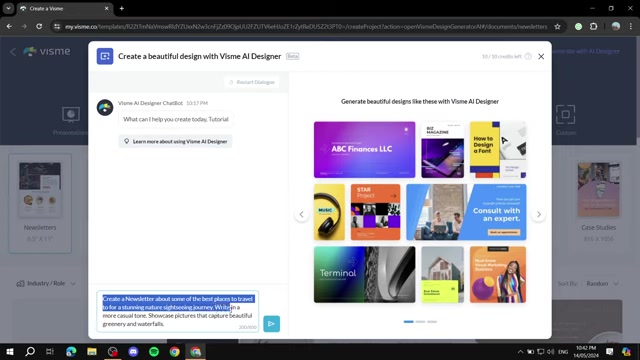The height and width of the screenshot is (360, 640).
Task: Open a new browser tab
Action: click(x=122, y=8)
